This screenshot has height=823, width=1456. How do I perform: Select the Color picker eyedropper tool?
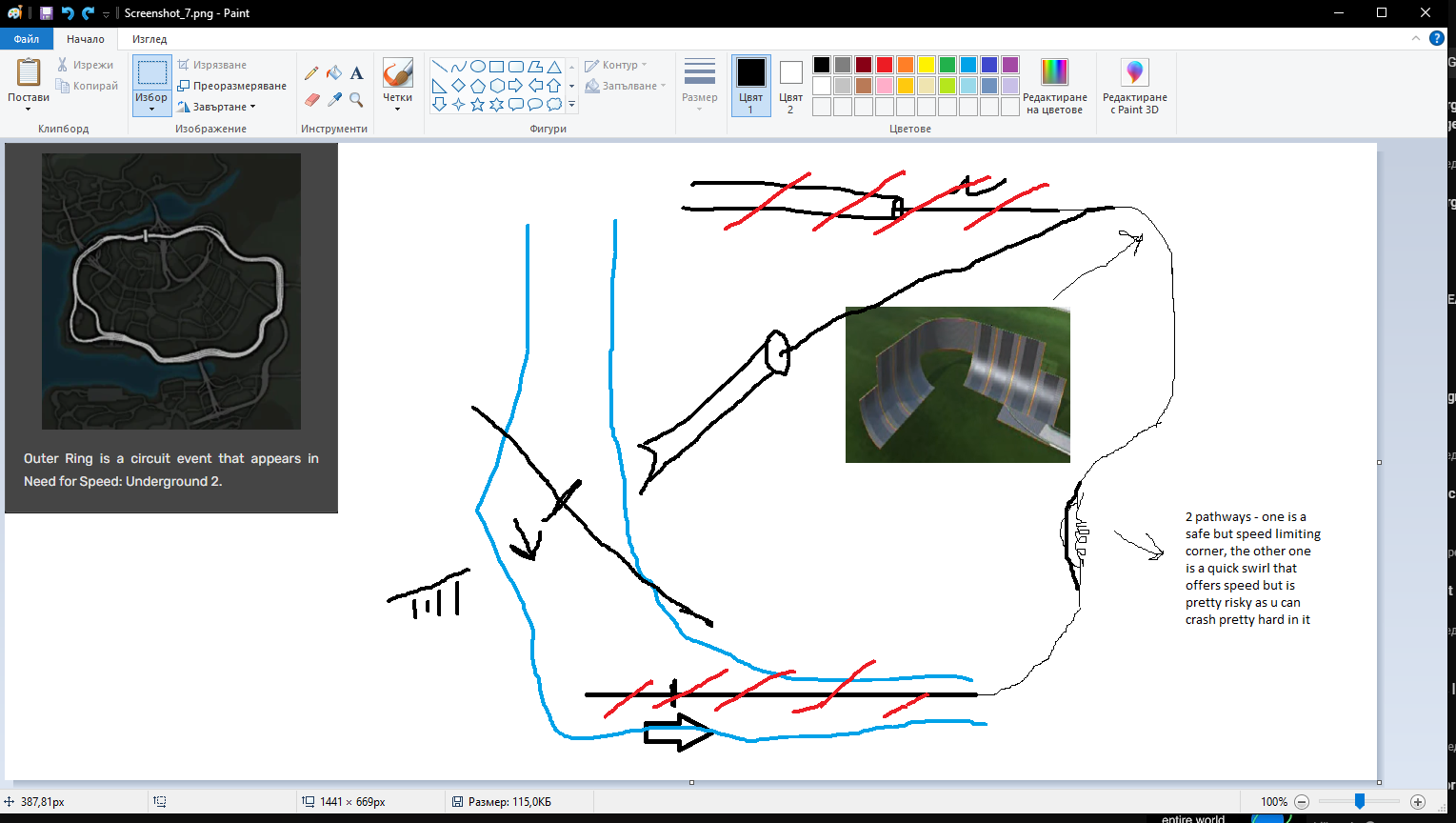[333, 98]
